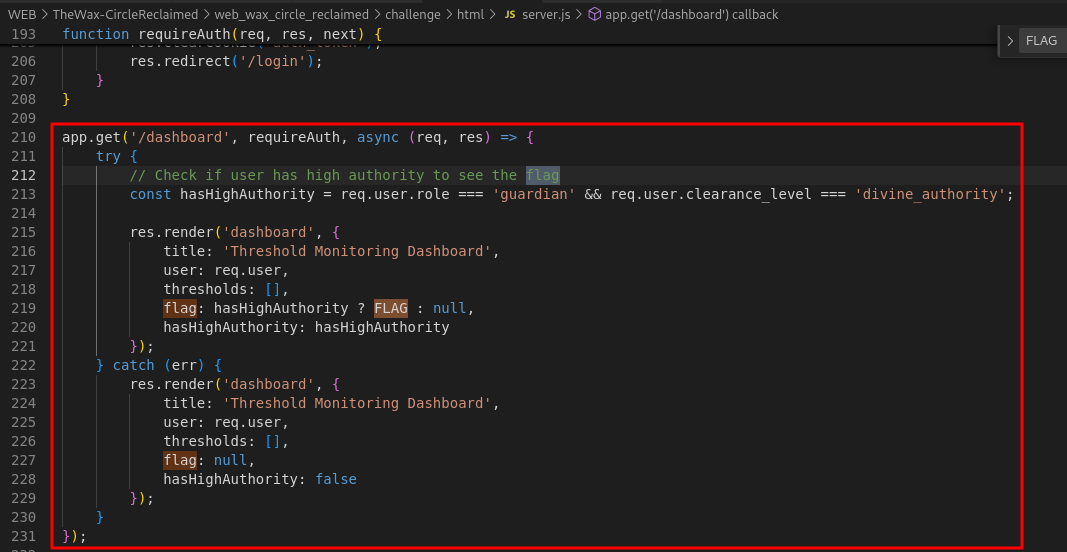Screen dimensions: 1067x552
Task: Select the html breadcrumb item
Action: pyautogui.click(x=470, y=15)
